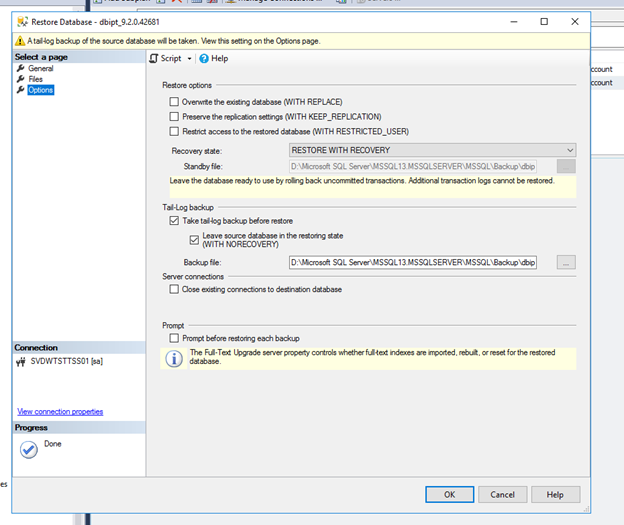The height and width of the screenshot is (525, 624).
Task: Select the Options page
Action: [x=41, y=90]
